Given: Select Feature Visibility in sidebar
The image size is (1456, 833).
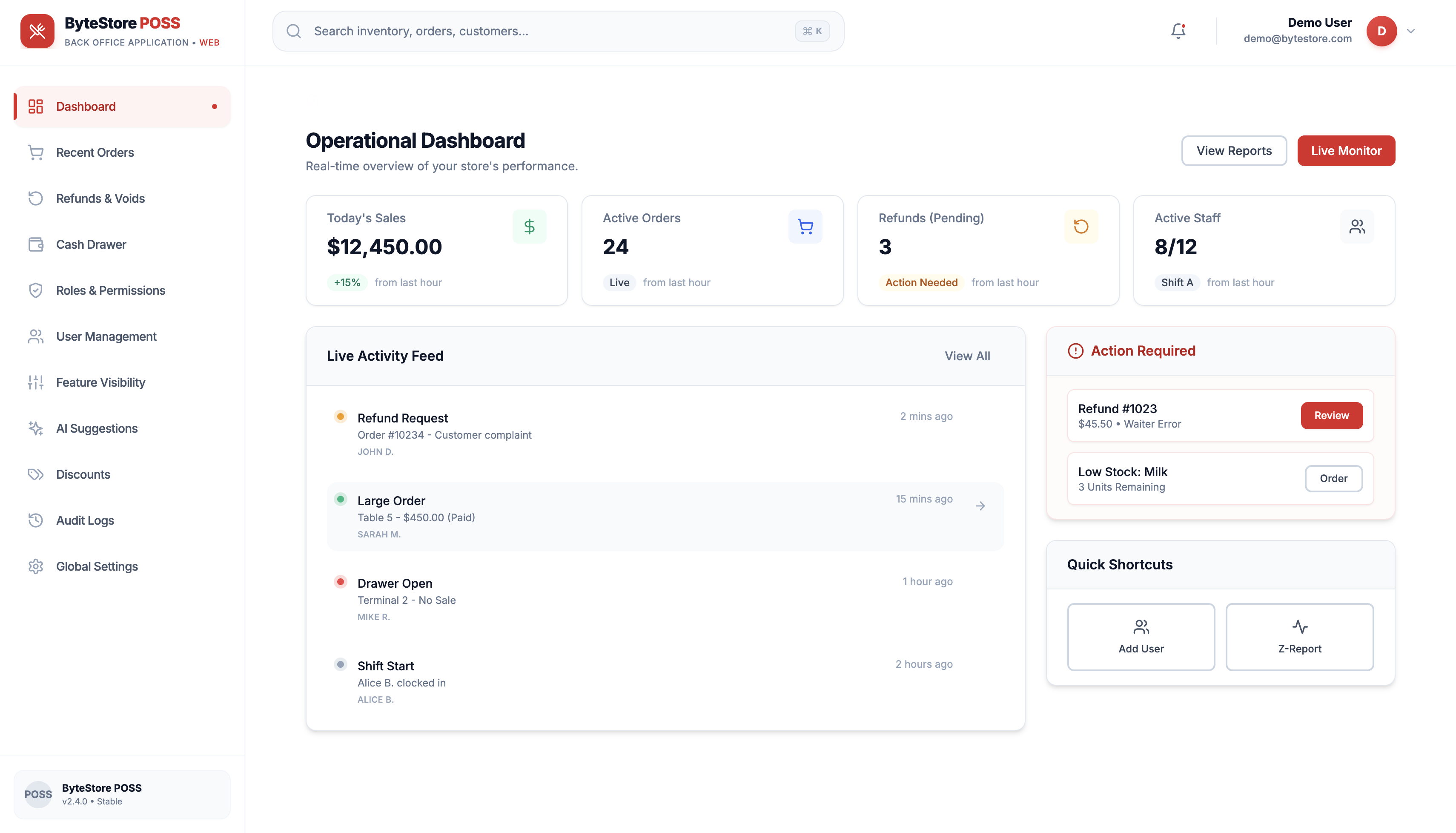Looking at the screenshot, I should pos(100,382).
